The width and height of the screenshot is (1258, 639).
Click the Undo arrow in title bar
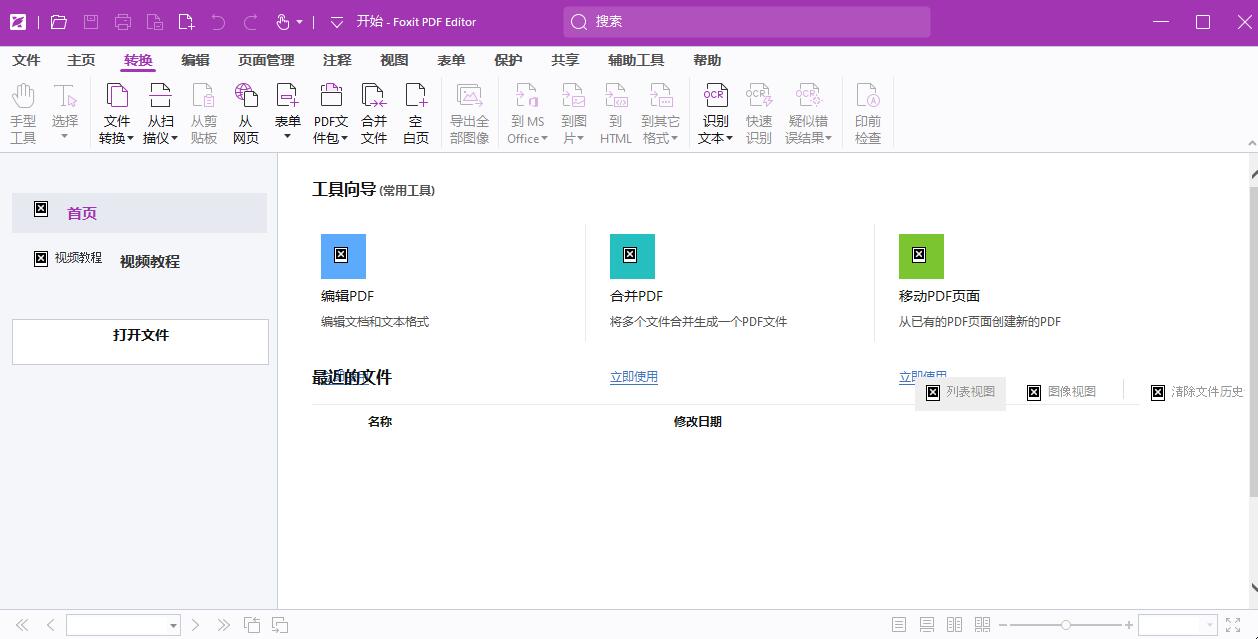[x=218, y=22]
